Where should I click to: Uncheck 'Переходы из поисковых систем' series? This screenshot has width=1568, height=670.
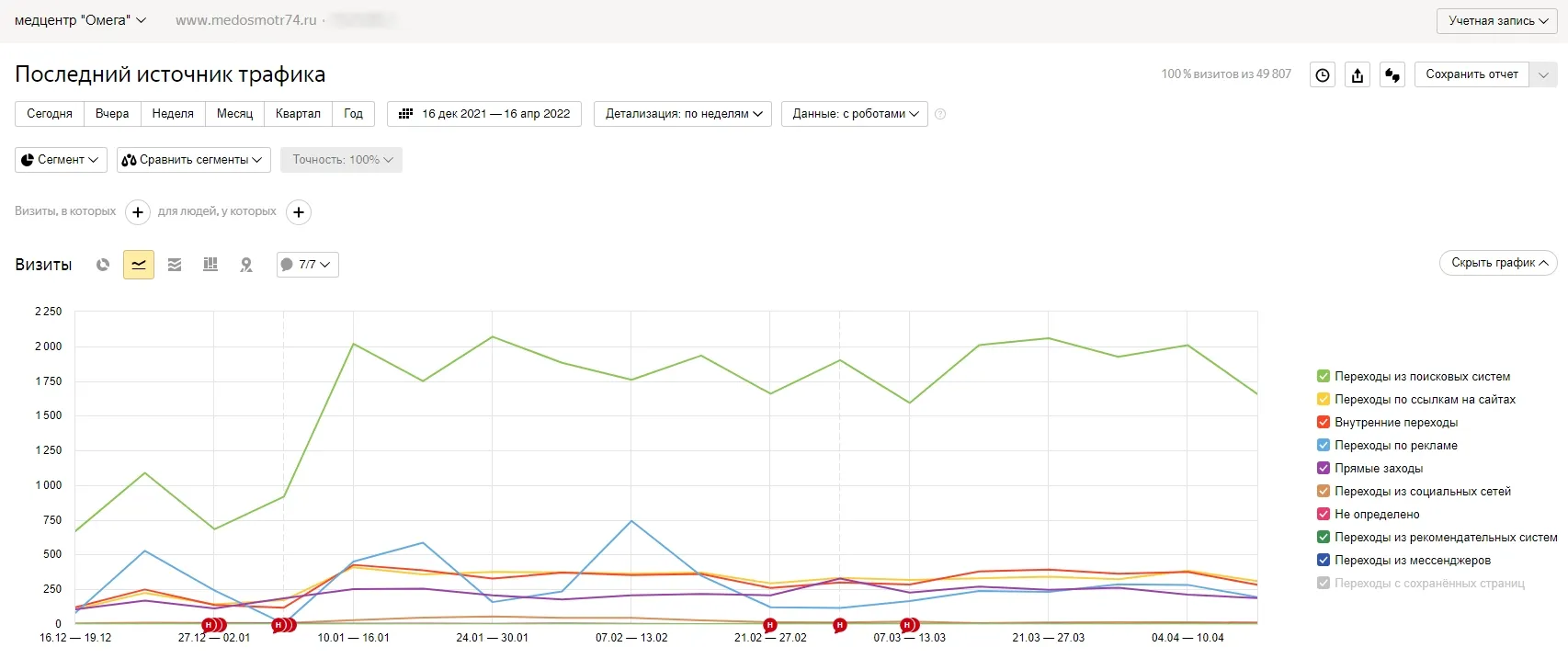click(x=1324, y=376)
